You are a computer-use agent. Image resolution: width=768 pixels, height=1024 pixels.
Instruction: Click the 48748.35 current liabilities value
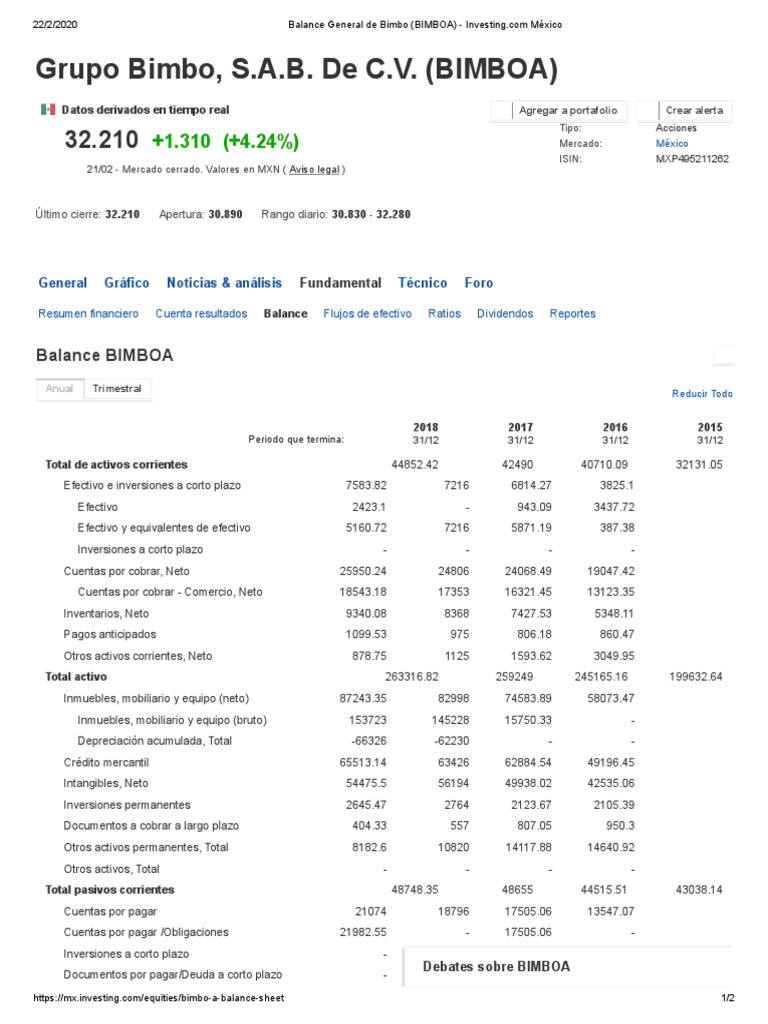(415, 889)
